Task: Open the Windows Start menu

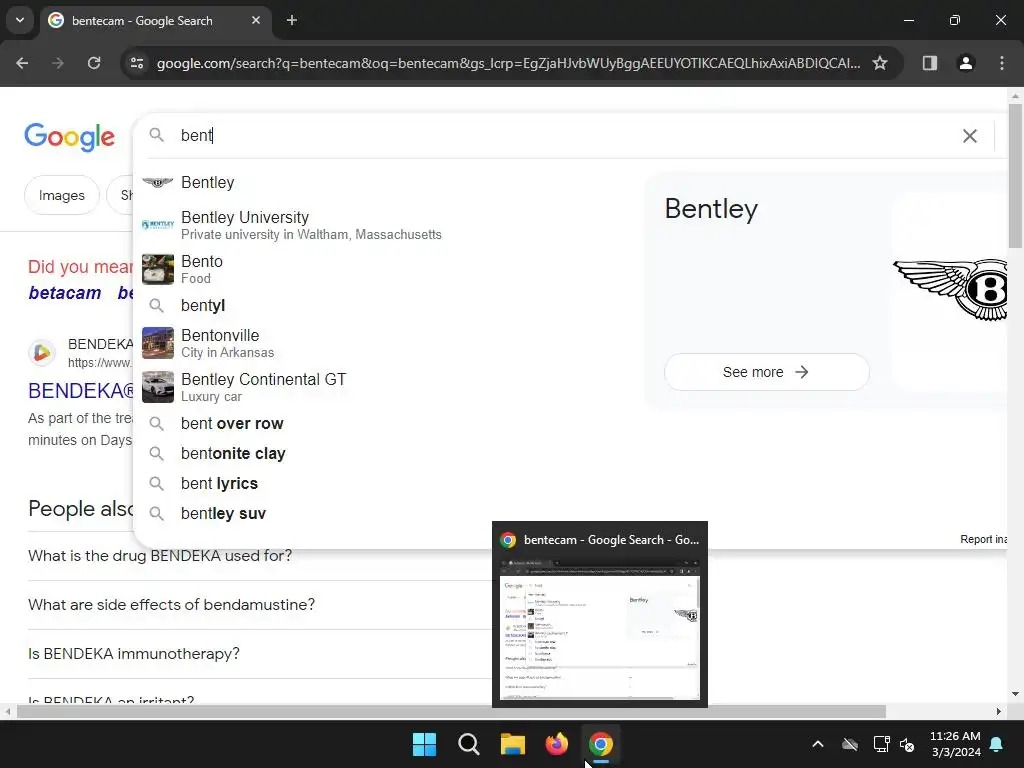Action: coord(424,744)
